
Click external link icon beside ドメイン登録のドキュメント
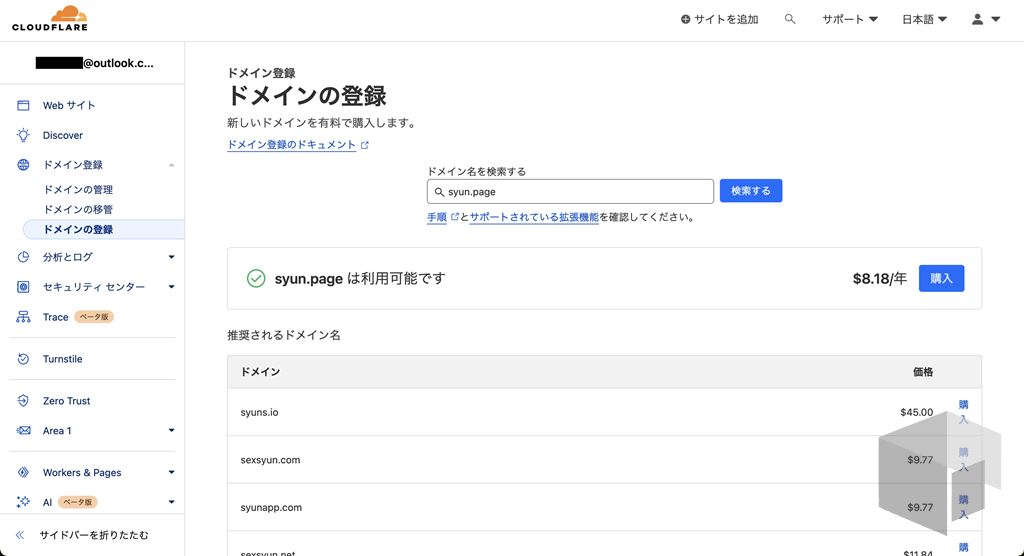364,145
